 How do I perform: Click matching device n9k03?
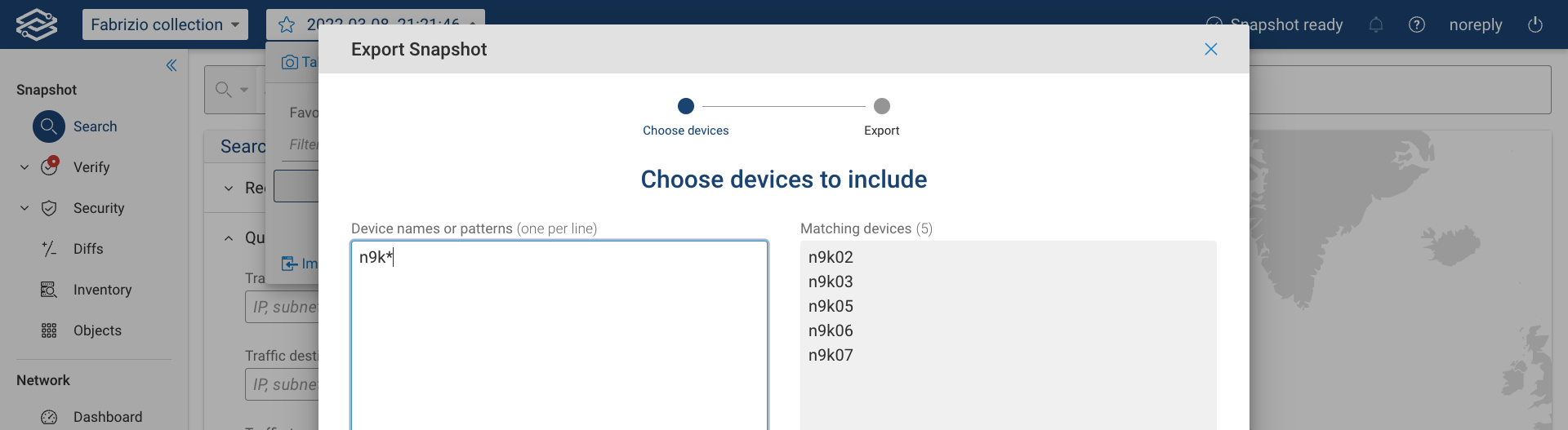click(831, 281)
